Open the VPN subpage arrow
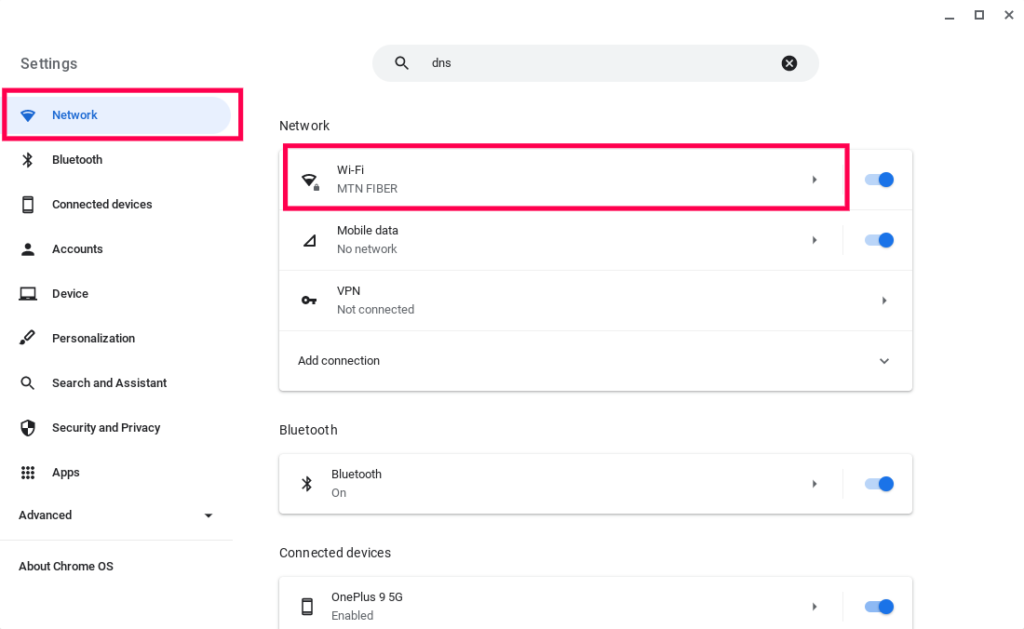This screenshot has height=629, width=1024. pyautogui.click(x=884, y=300)
